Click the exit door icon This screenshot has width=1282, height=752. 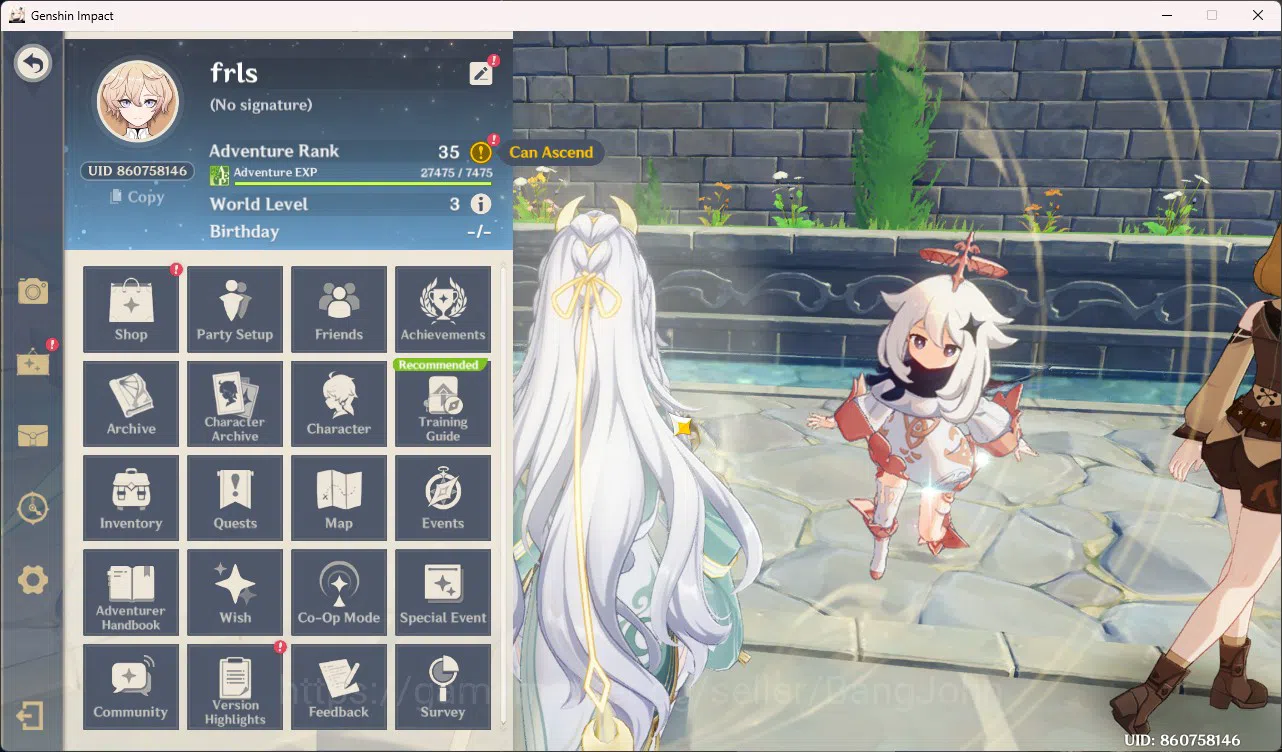(30, 717)
